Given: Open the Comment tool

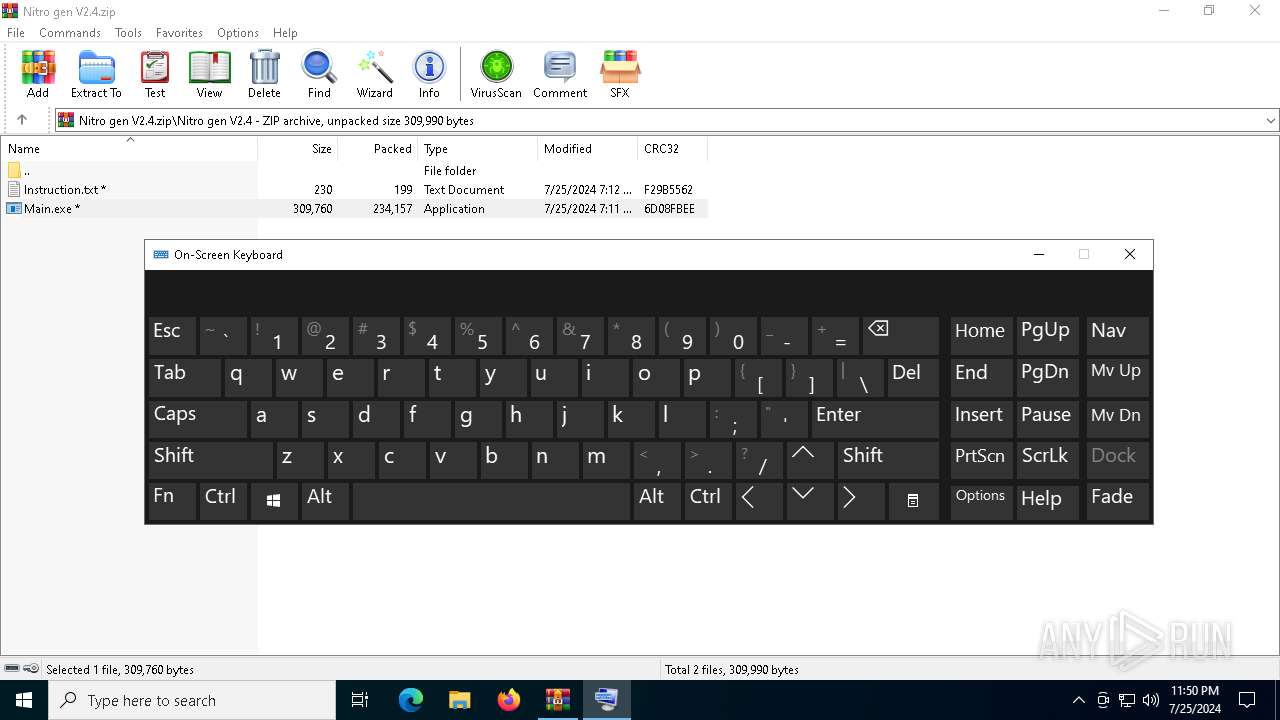Looking at the screenshot, I should pos(560,75).
